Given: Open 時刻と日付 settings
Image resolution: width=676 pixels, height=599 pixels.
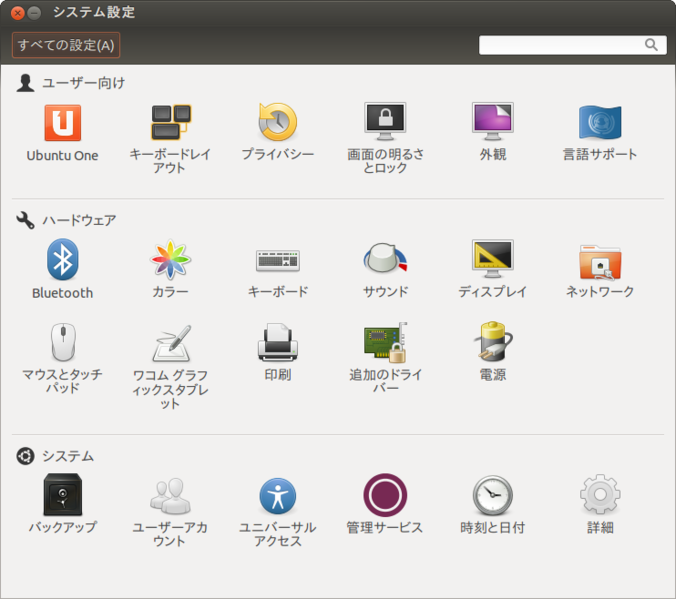Looking at the screenshot, I should pos(492,496).
